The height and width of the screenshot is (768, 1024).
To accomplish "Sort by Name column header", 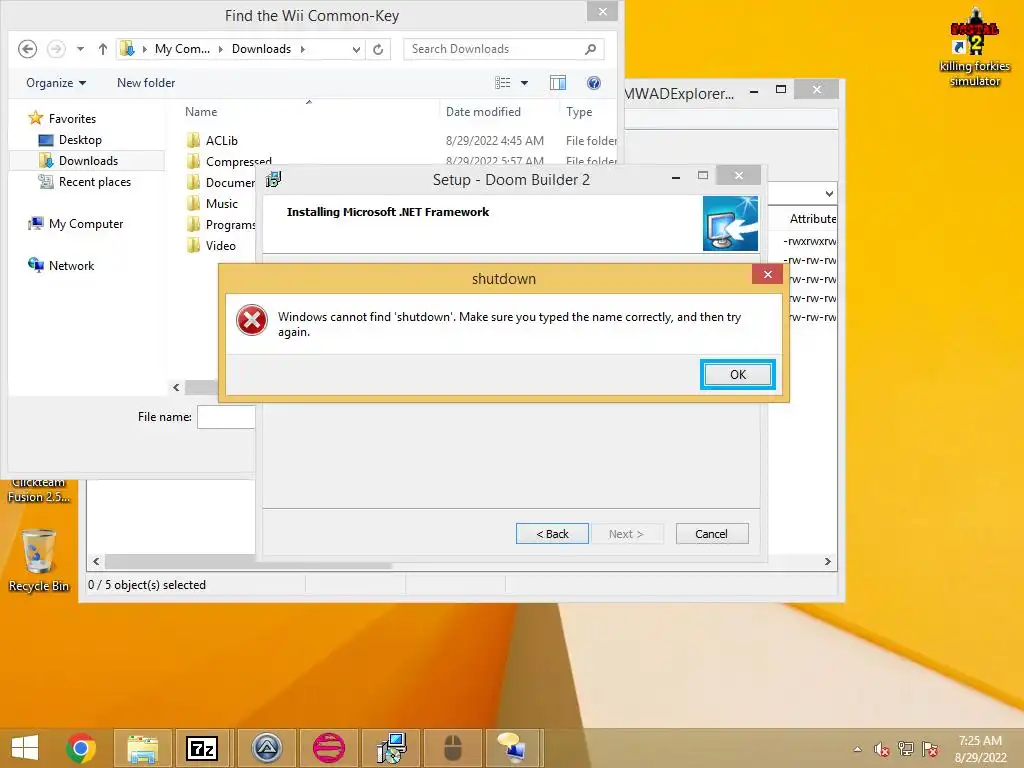I will tap(200, 112).
